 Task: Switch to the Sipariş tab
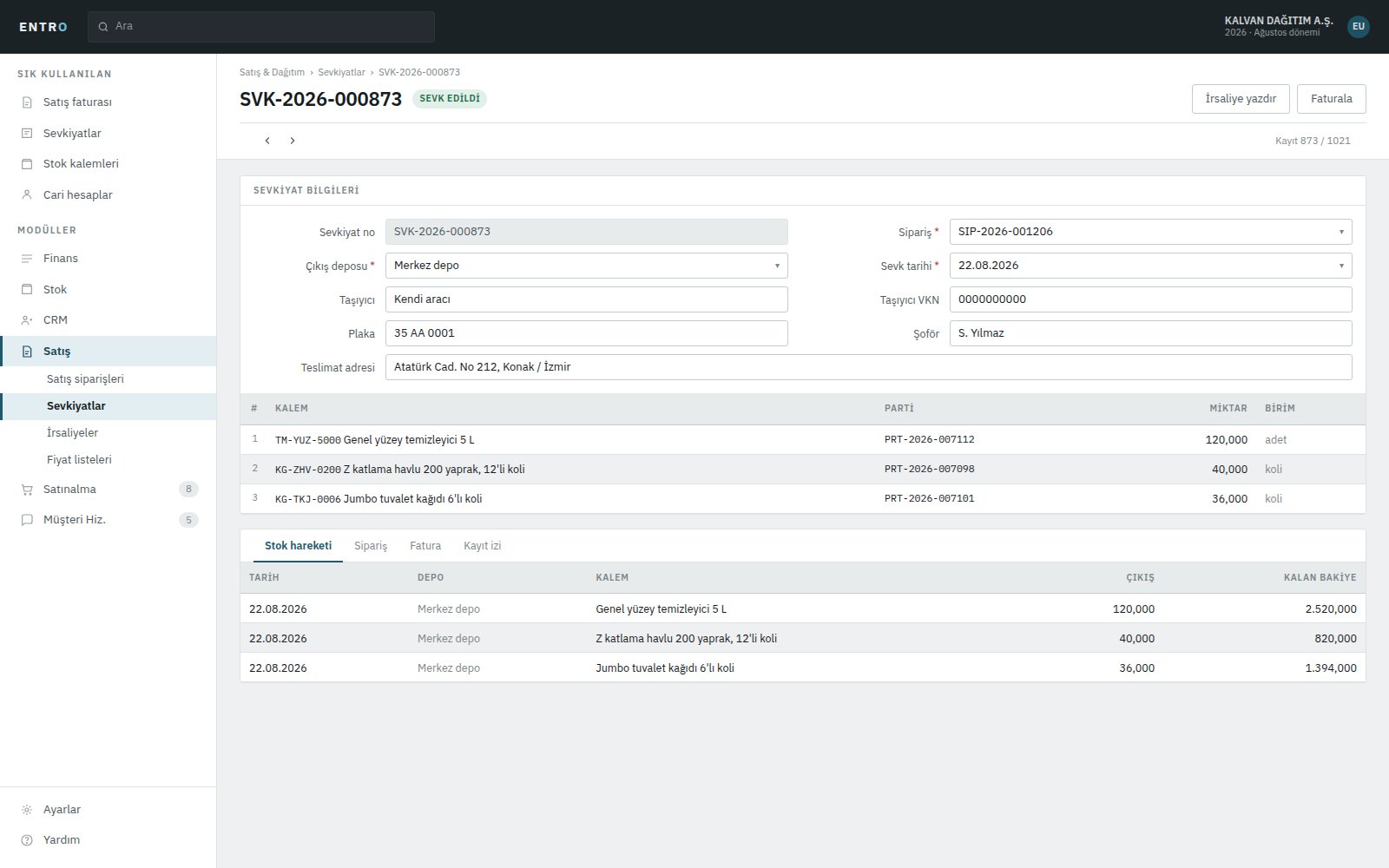(371, 546)
